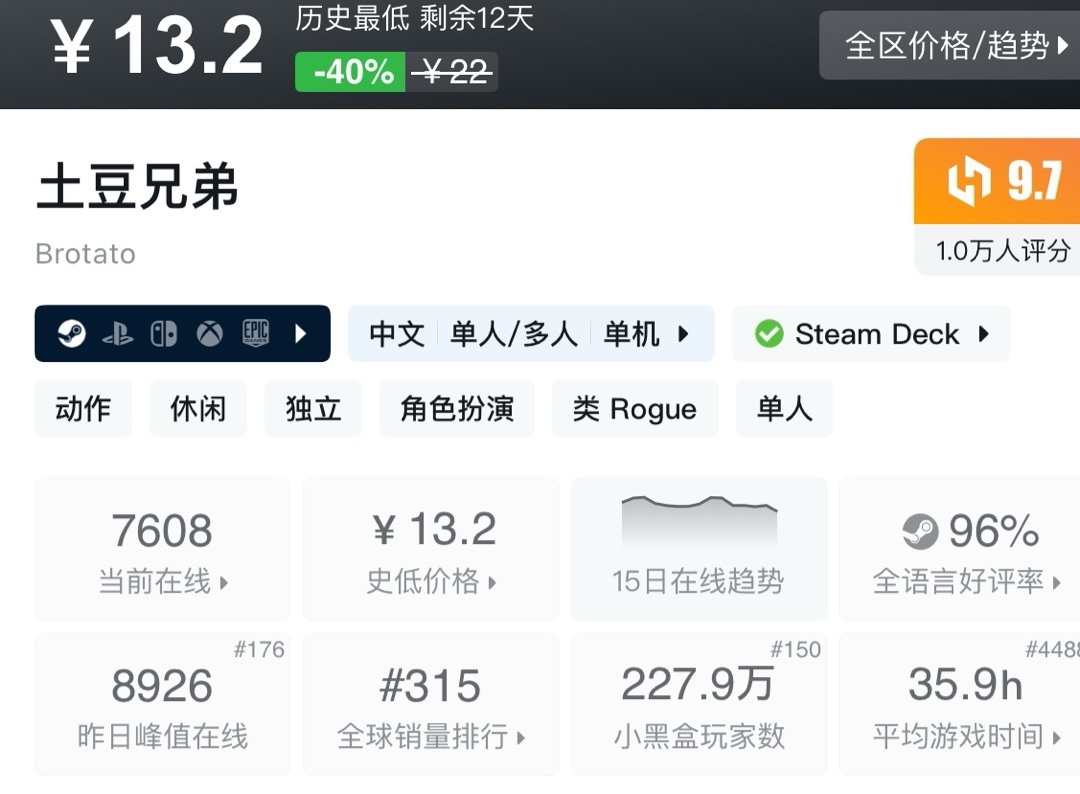Select the 动作 genre tag
This screenshot has height=794, width=1080.
(x=83, y=409)
